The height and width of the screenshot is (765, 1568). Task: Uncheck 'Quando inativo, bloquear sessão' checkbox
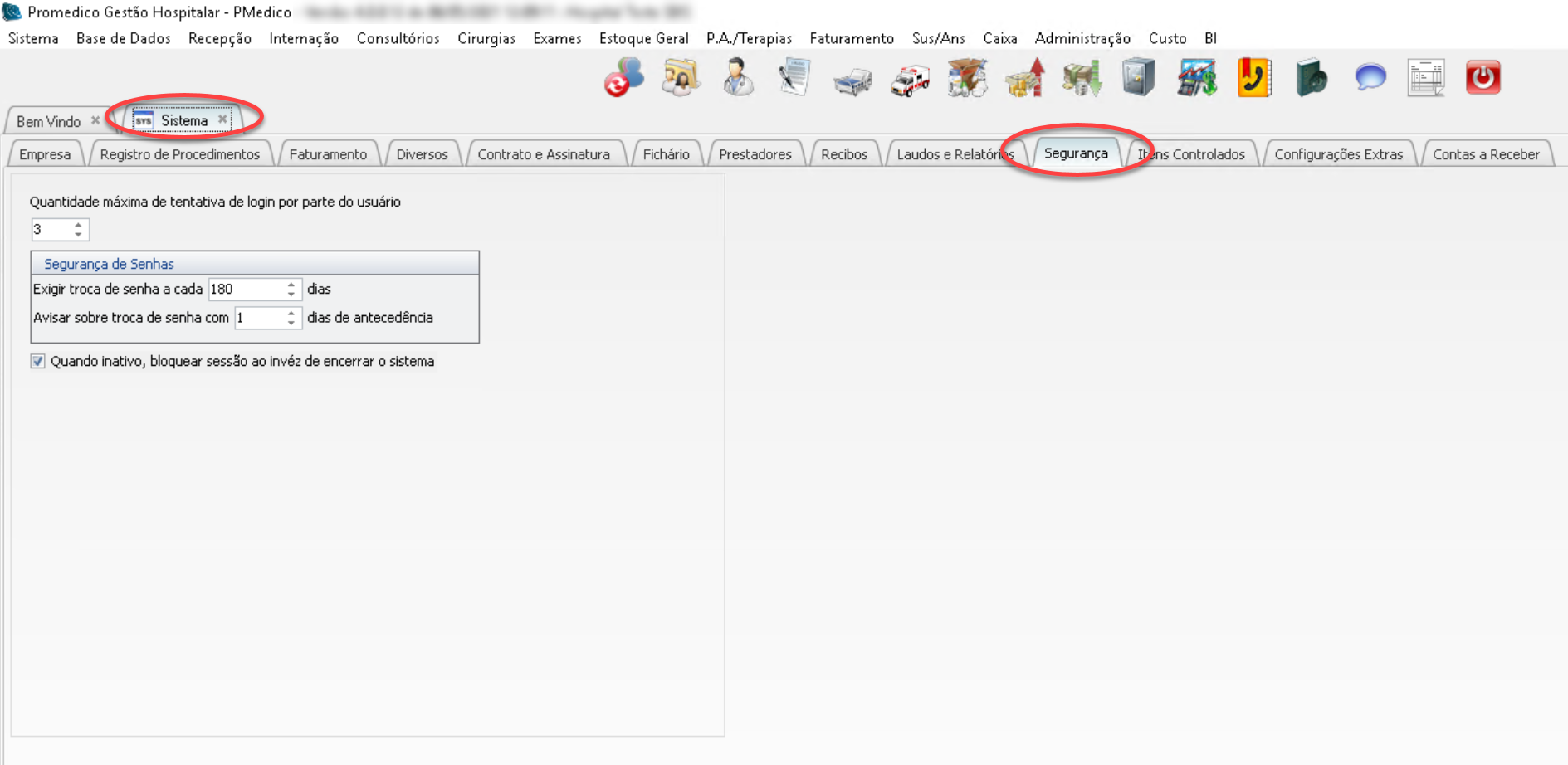point(38,361)
